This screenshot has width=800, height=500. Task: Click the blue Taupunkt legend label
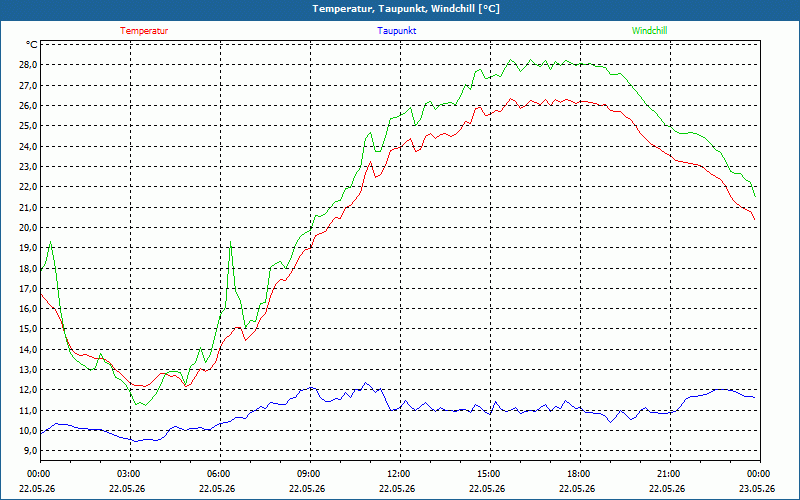[397, 31]
